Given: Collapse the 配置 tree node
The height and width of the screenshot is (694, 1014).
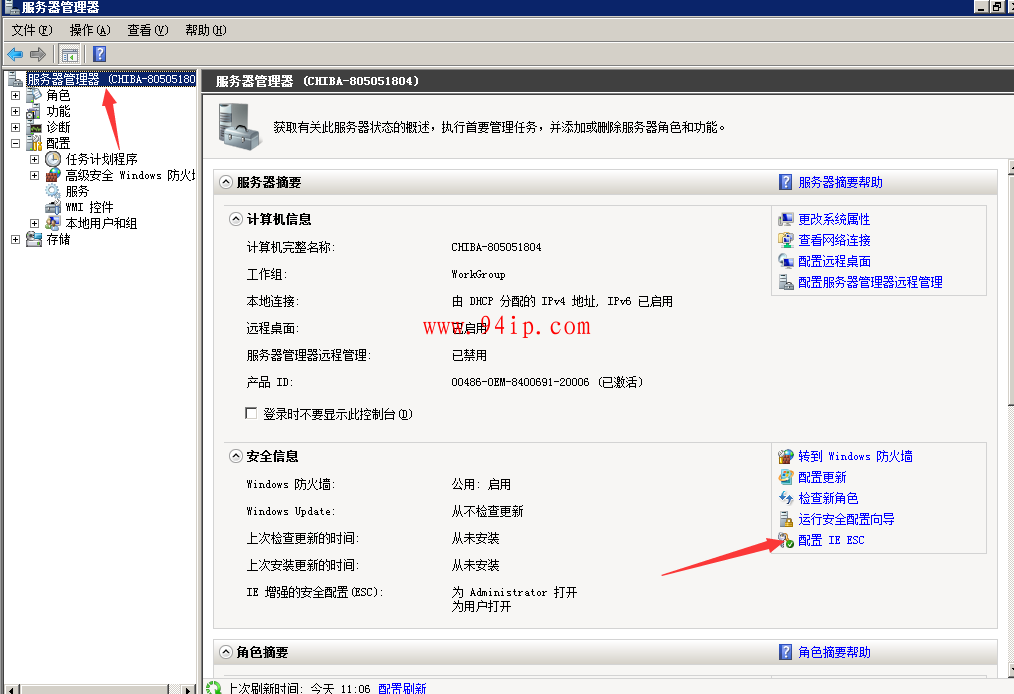Looking at the screenshot, I should (16, 144).
